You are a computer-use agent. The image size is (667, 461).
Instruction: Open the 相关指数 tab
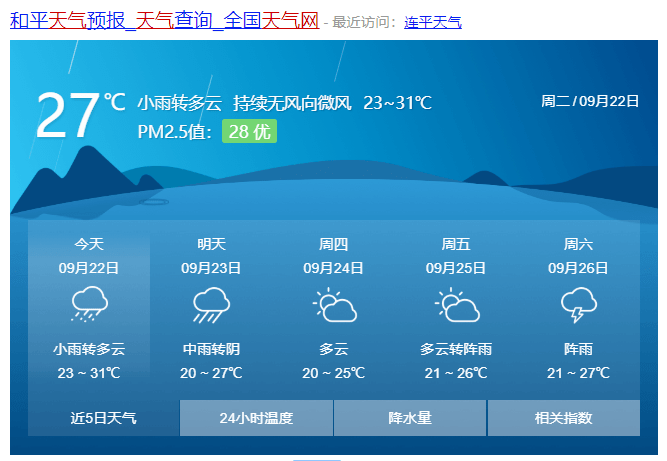(x=564, y=418)
